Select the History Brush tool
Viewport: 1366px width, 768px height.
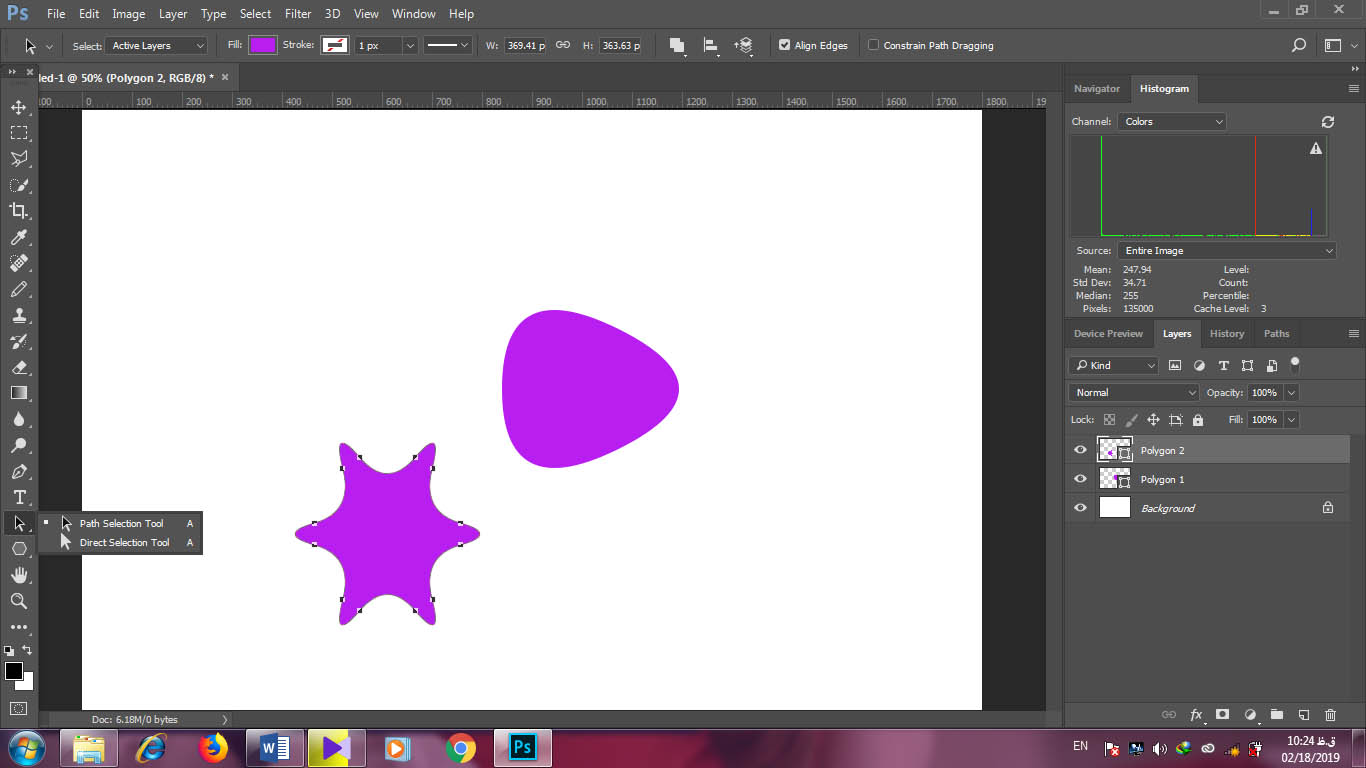(x=19, y=341)
